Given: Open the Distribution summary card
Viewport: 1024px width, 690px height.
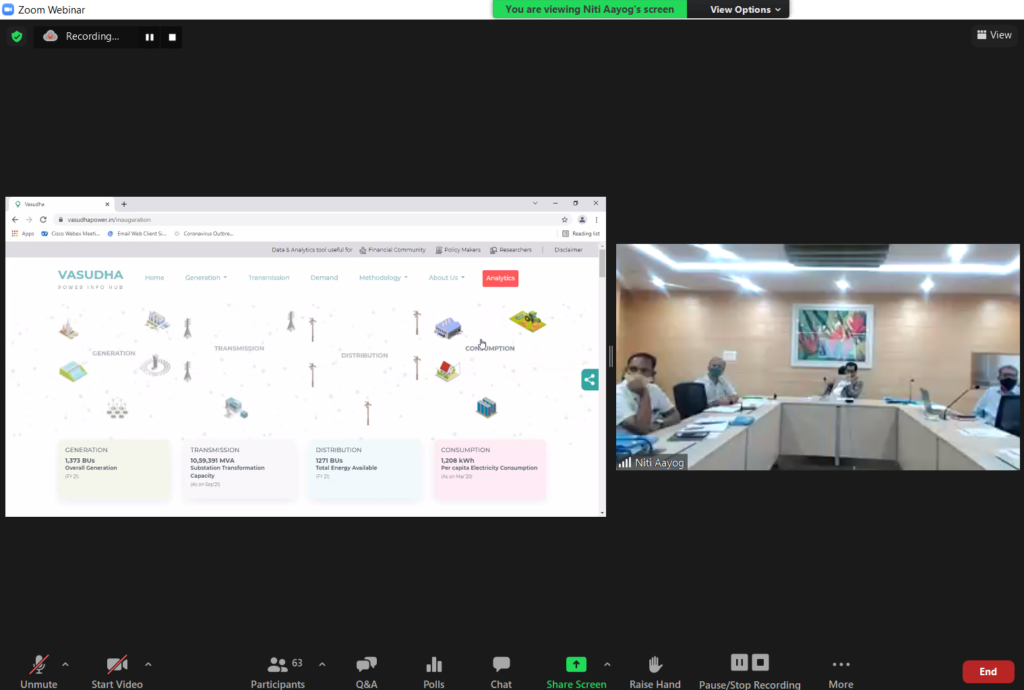Looking at the screenshot, I should point(364,469).
